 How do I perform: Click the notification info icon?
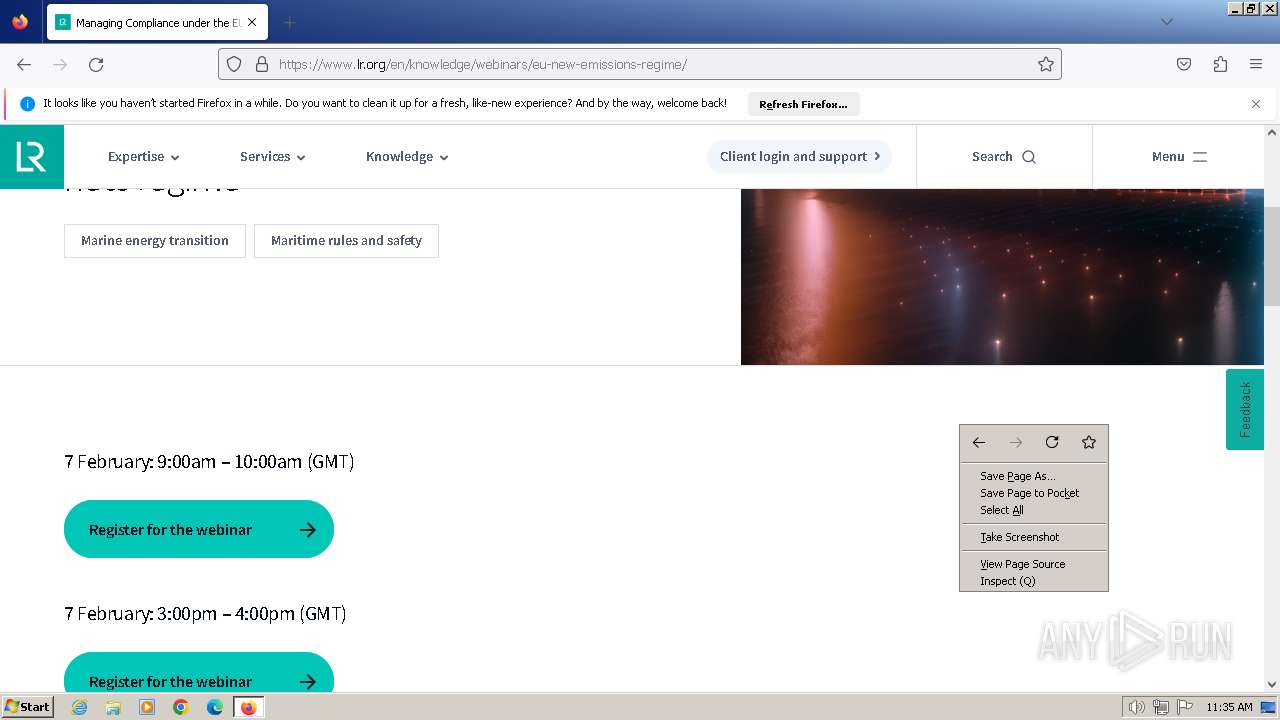(27, 104)
